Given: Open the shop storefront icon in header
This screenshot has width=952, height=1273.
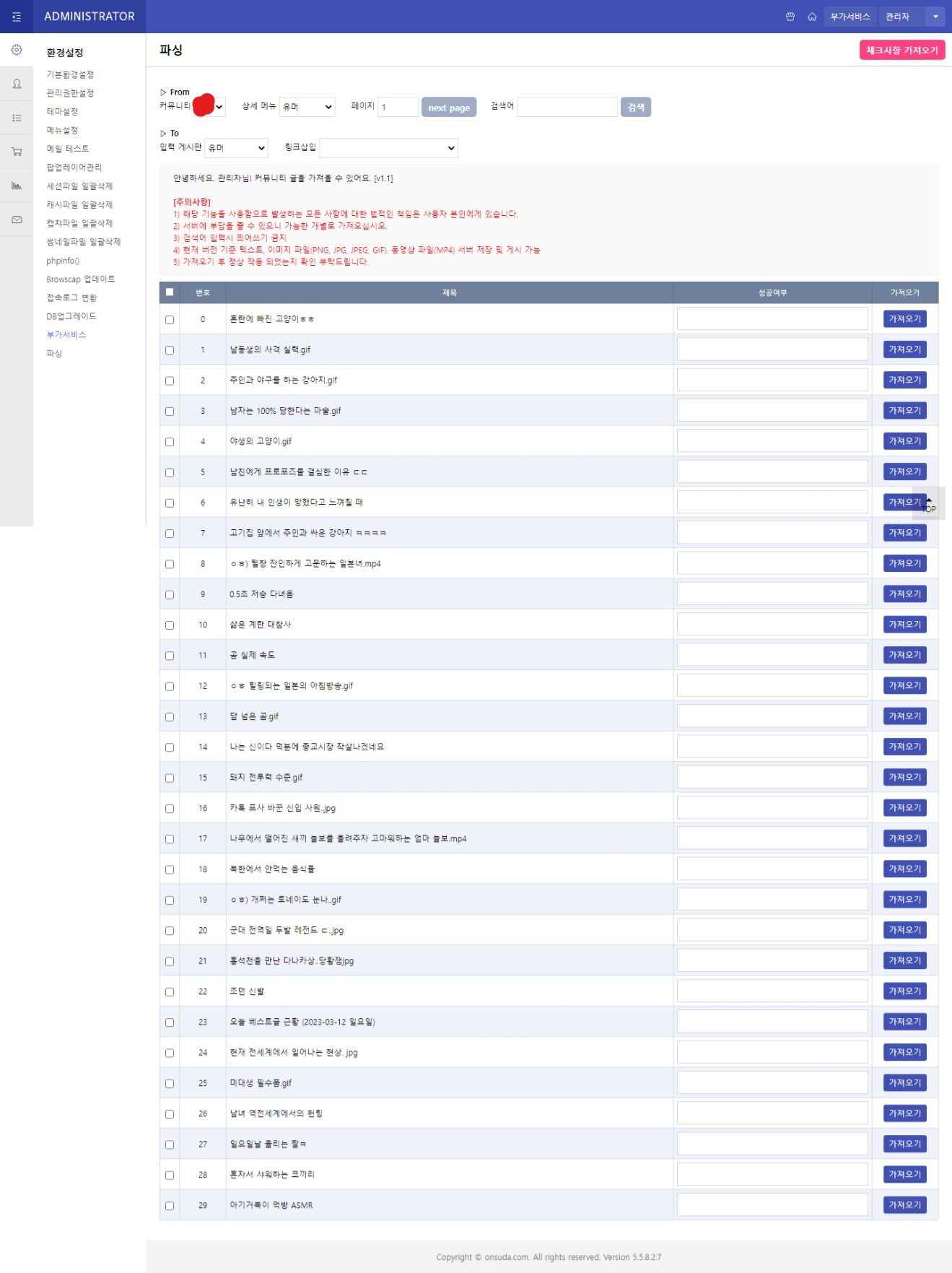Looking at the screenshot, I should [790, 17].
